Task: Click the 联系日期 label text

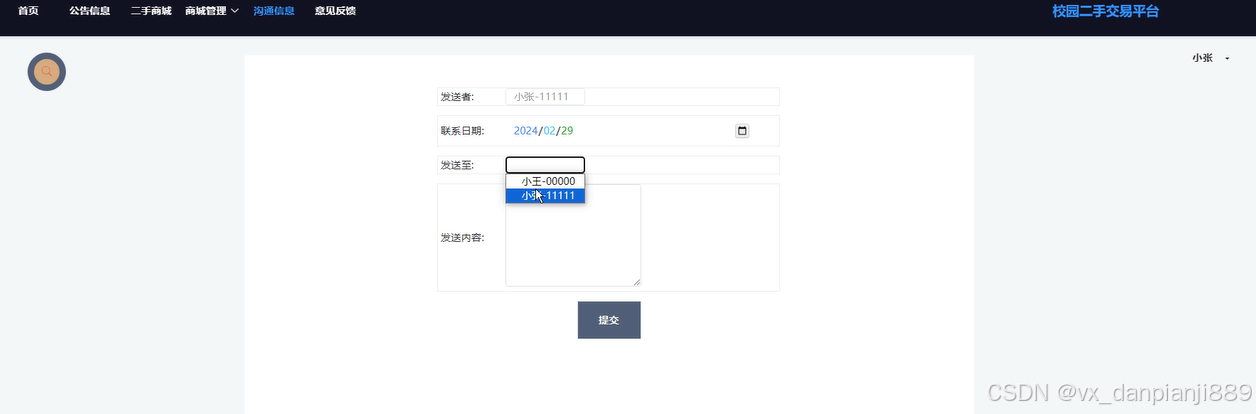Action: tap(462, 131)
